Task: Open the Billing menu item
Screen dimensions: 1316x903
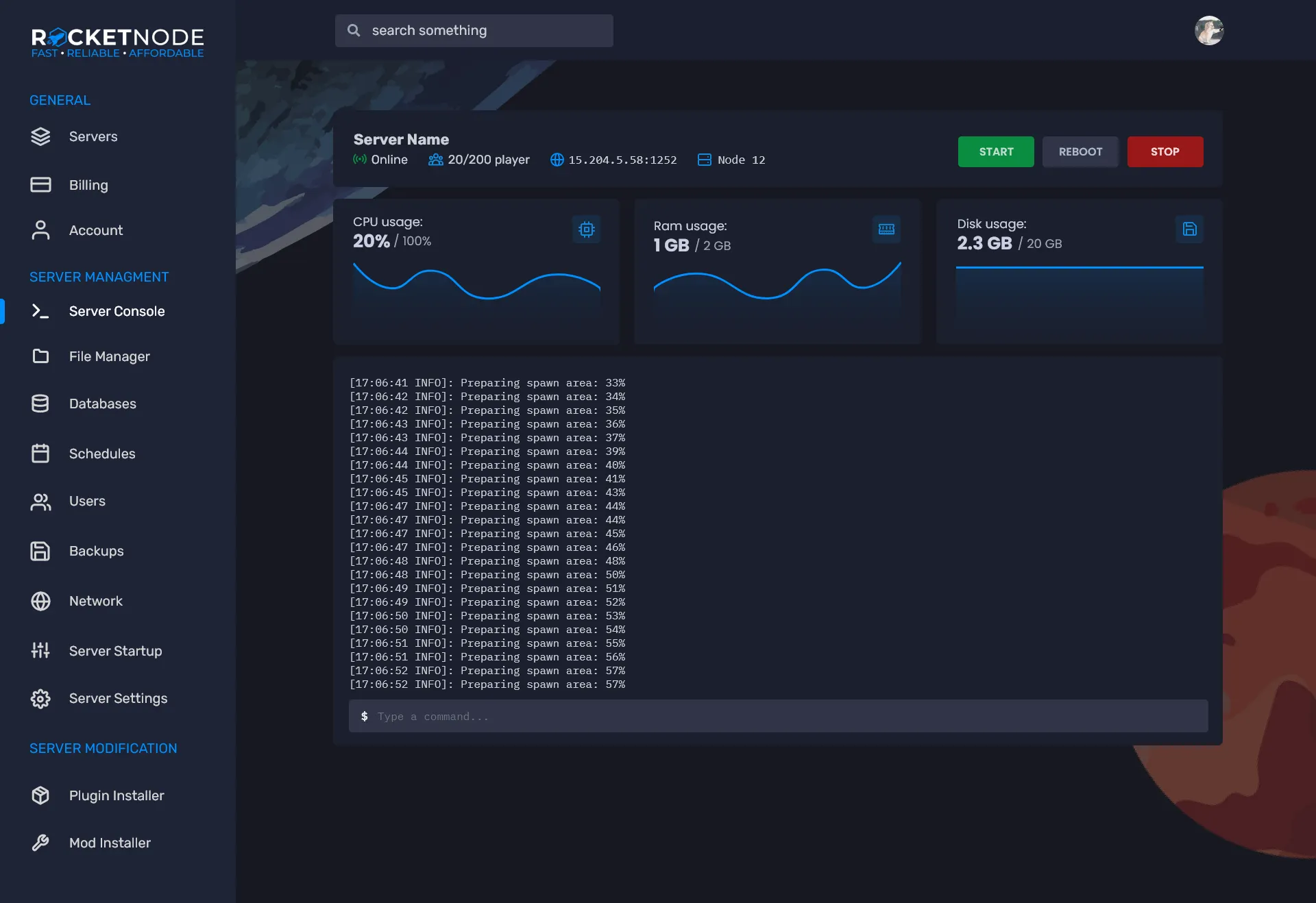Action: [x=88, y=185]
